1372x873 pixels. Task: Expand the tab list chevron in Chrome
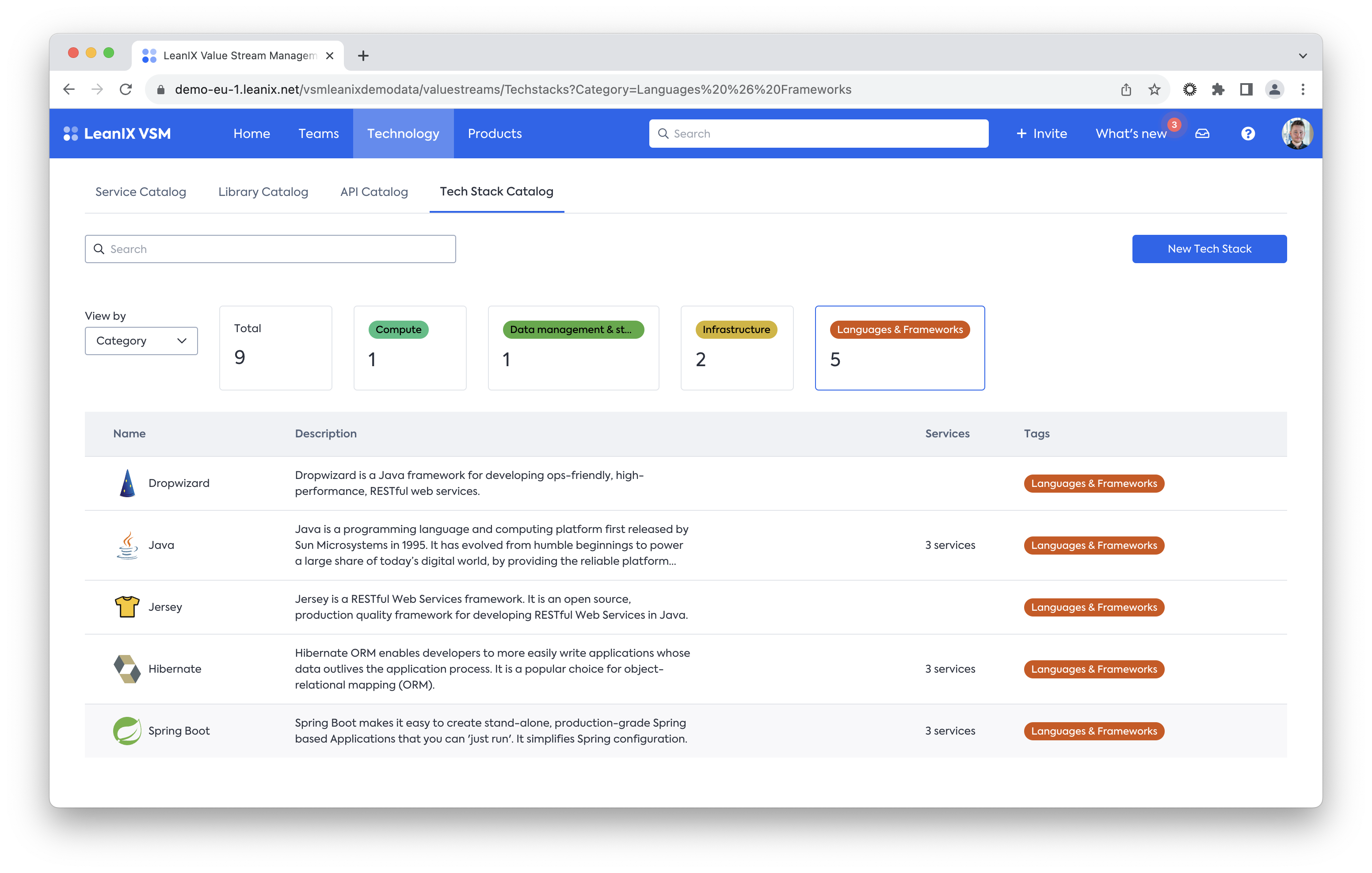point(1303,55)
